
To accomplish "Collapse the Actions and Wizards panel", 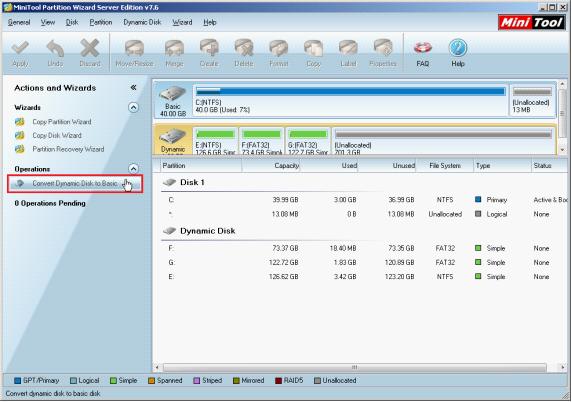I will pos(134,88).
